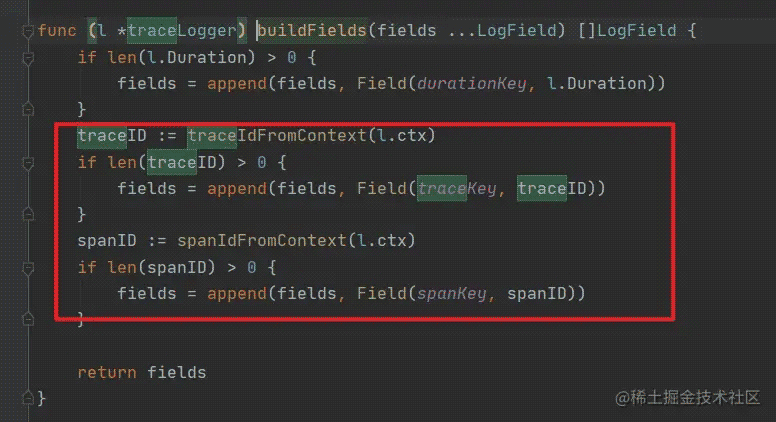Screen dimensions: 776x422
Task: Collapse the buildFields function fold marker
Action: pos(28,32)
